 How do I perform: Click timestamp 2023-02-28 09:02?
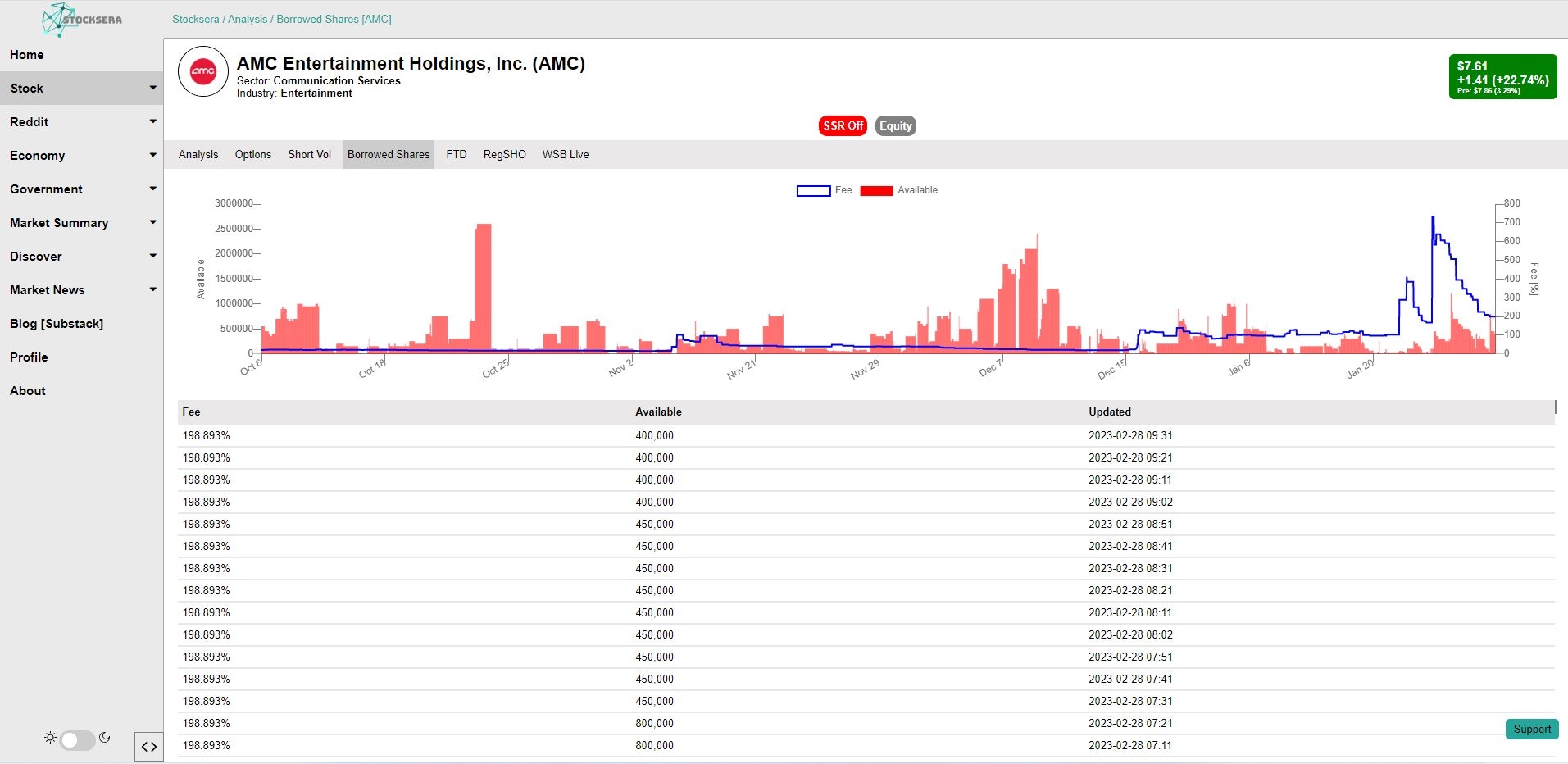1130,502
